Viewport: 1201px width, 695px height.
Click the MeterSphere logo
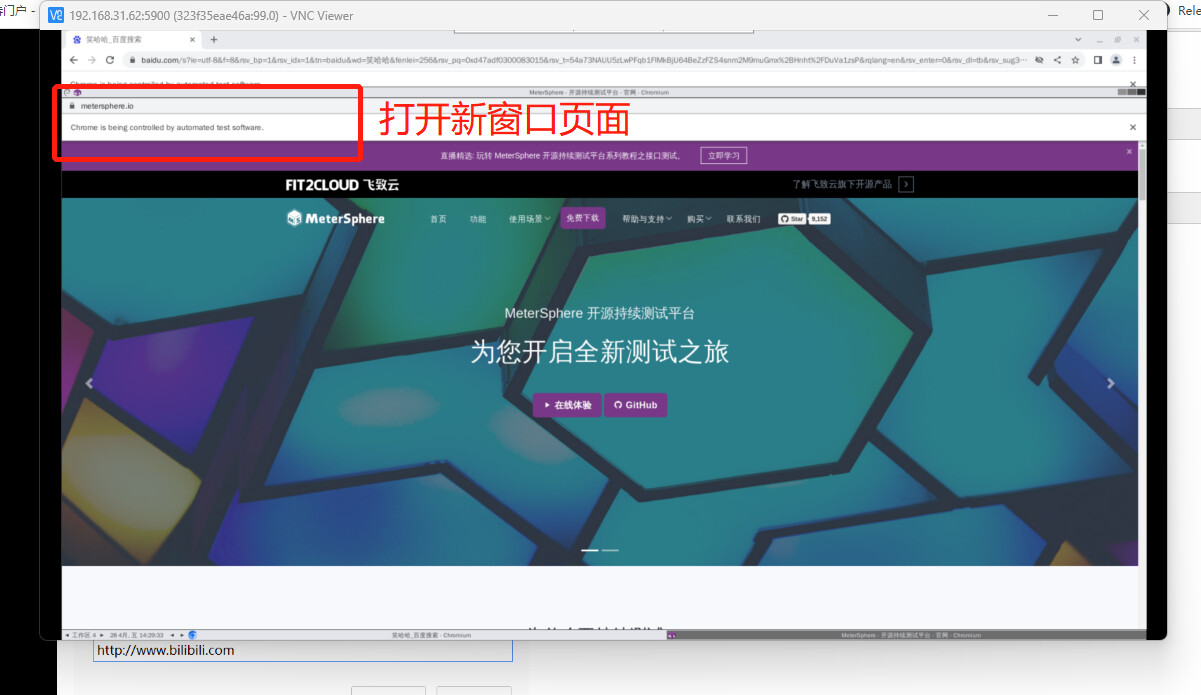point(335,218)
